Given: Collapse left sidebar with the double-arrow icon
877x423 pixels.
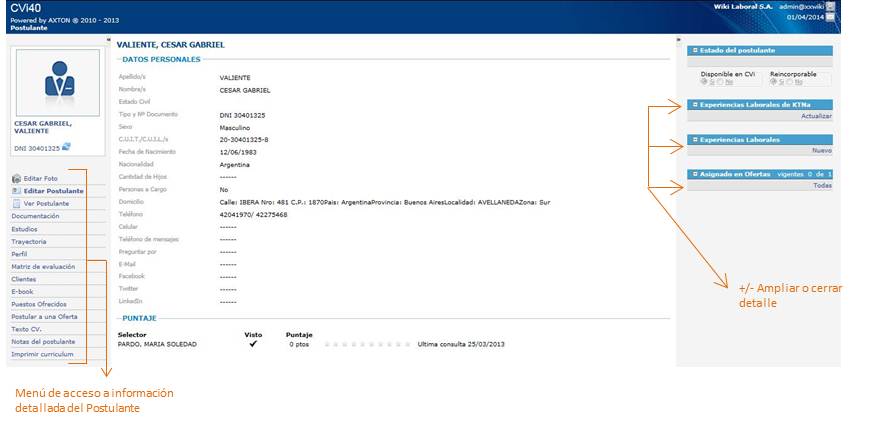Looking at the screenshot, I should [107, 41].
